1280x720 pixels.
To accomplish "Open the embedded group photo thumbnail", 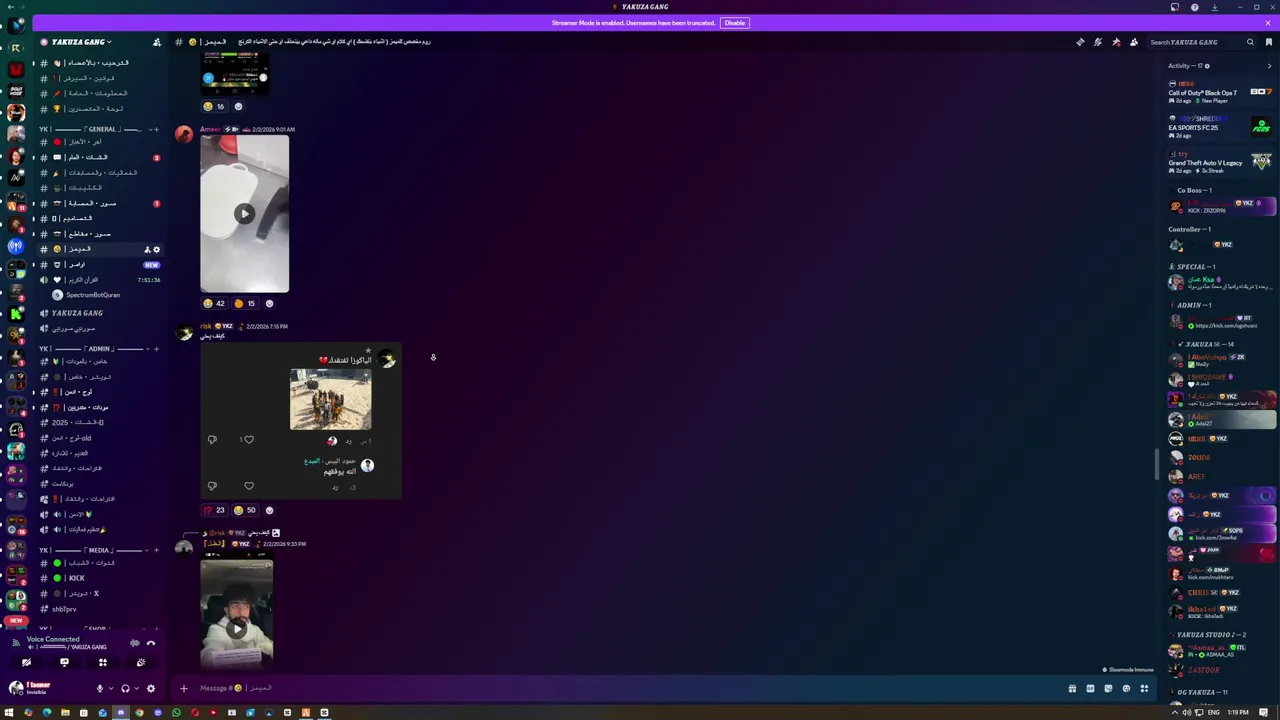I will coord(331,399).
